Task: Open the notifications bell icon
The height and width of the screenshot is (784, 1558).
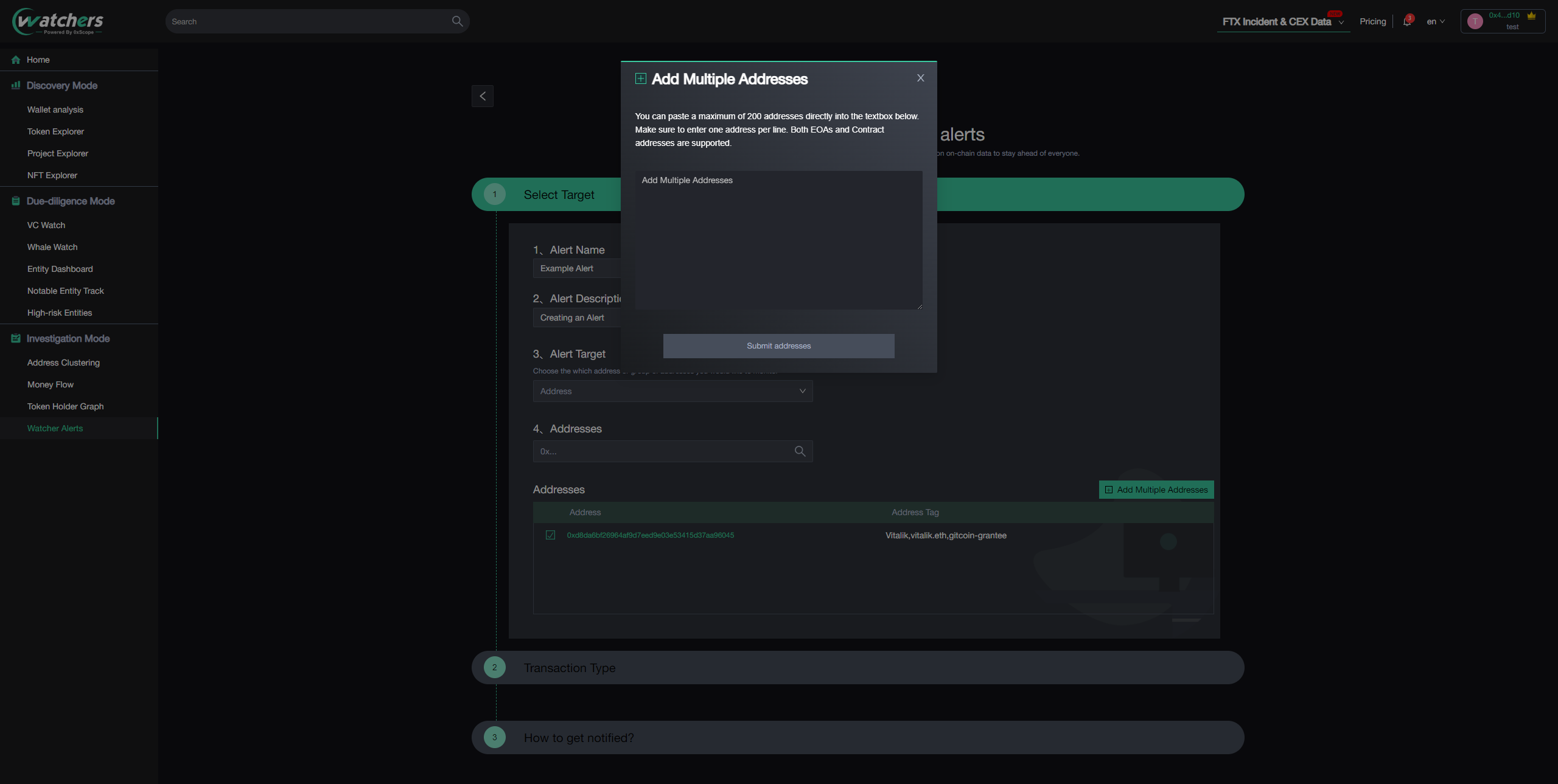Action: [x=1406, y=22]
